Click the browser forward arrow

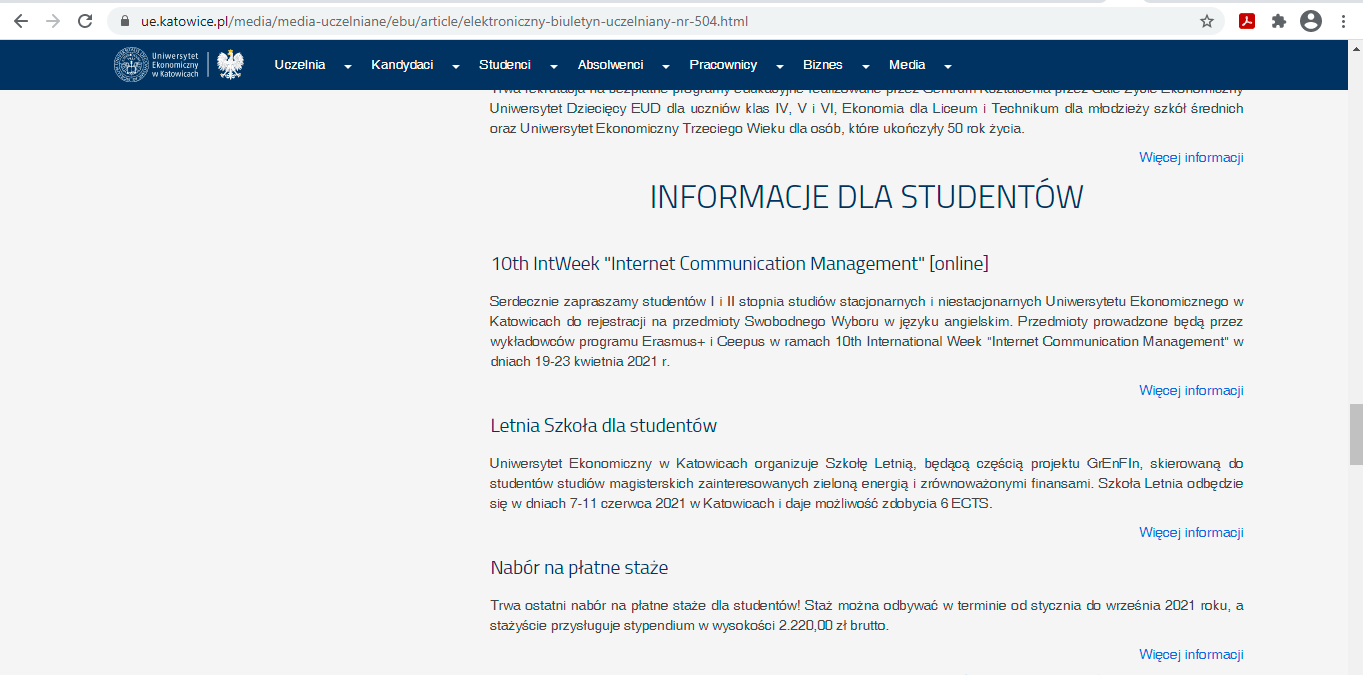pyautogui.click(x=53, y=21)
